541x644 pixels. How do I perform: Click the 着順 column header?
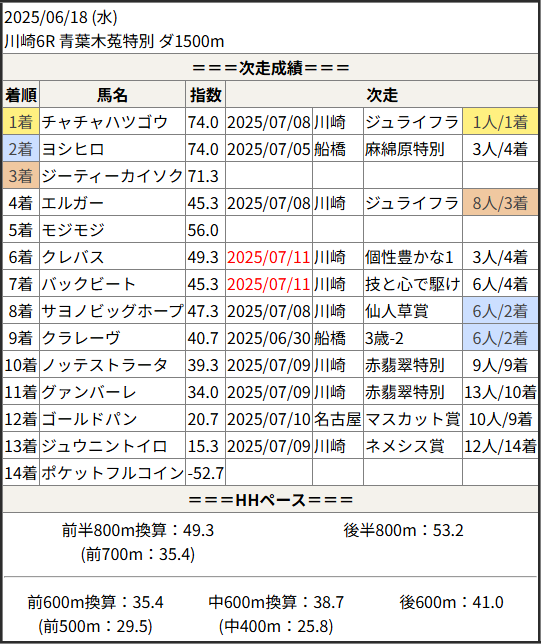(x=21, y=94)
